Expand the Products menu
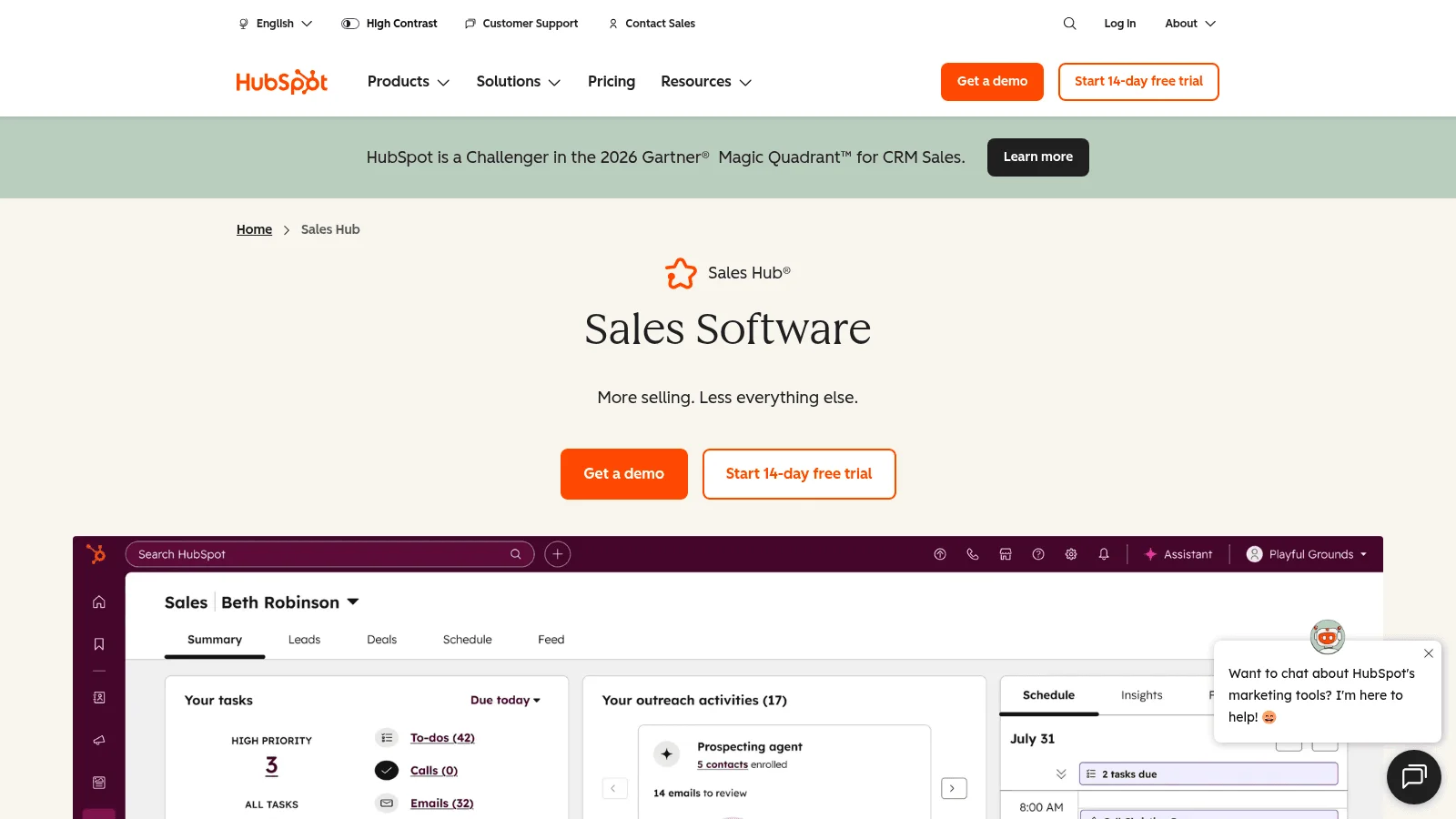 409,82
